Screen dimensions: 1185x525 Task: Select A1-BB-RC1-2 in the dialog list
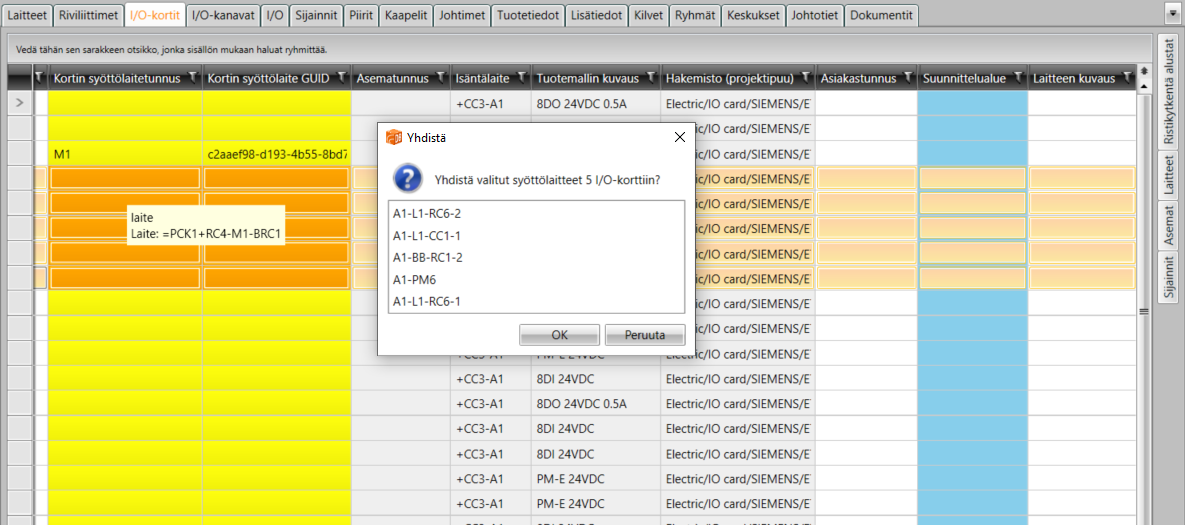point(427,257)
